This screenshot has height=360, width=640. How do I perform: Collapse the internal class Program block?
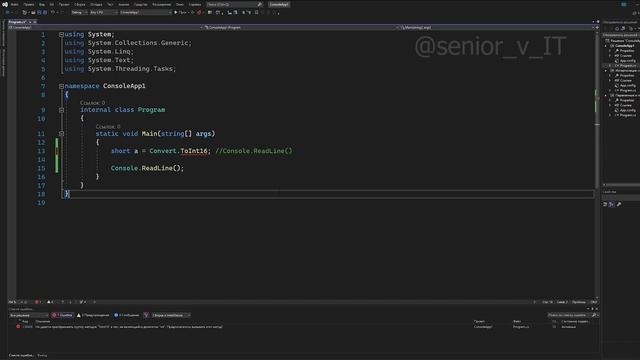61,110
